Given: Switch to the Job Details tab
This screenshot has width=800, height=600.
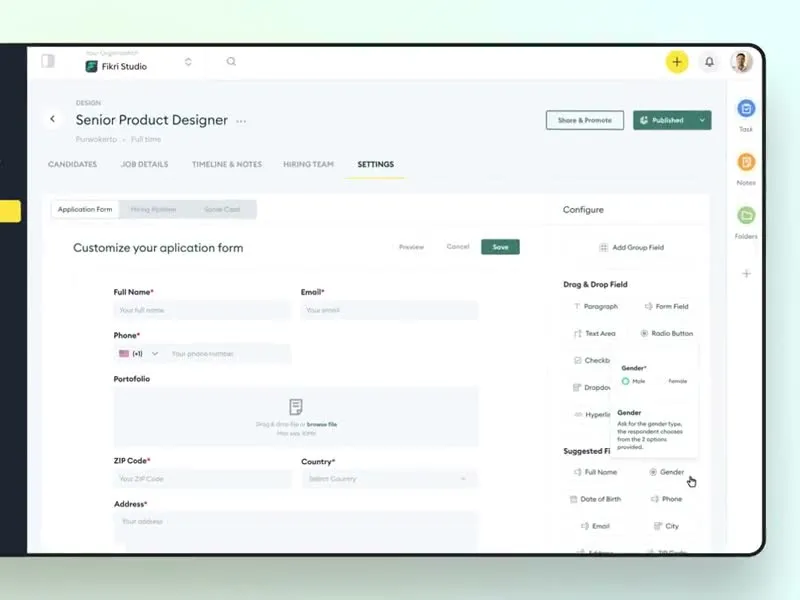Looking at the screenshot, I should [144, 164].
